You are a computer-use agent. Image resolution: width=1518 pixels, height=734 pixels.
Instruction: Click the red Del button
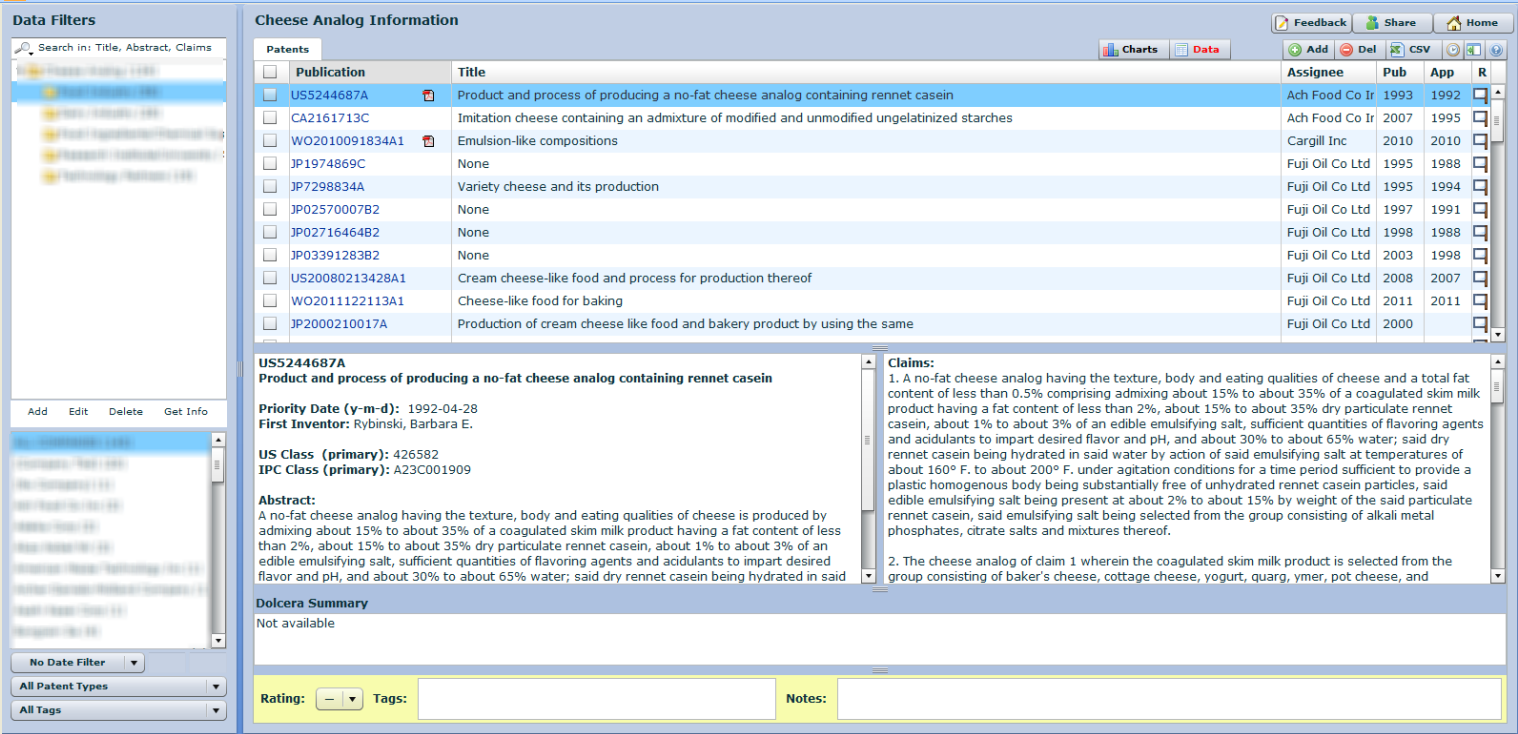click(1358, 49)
